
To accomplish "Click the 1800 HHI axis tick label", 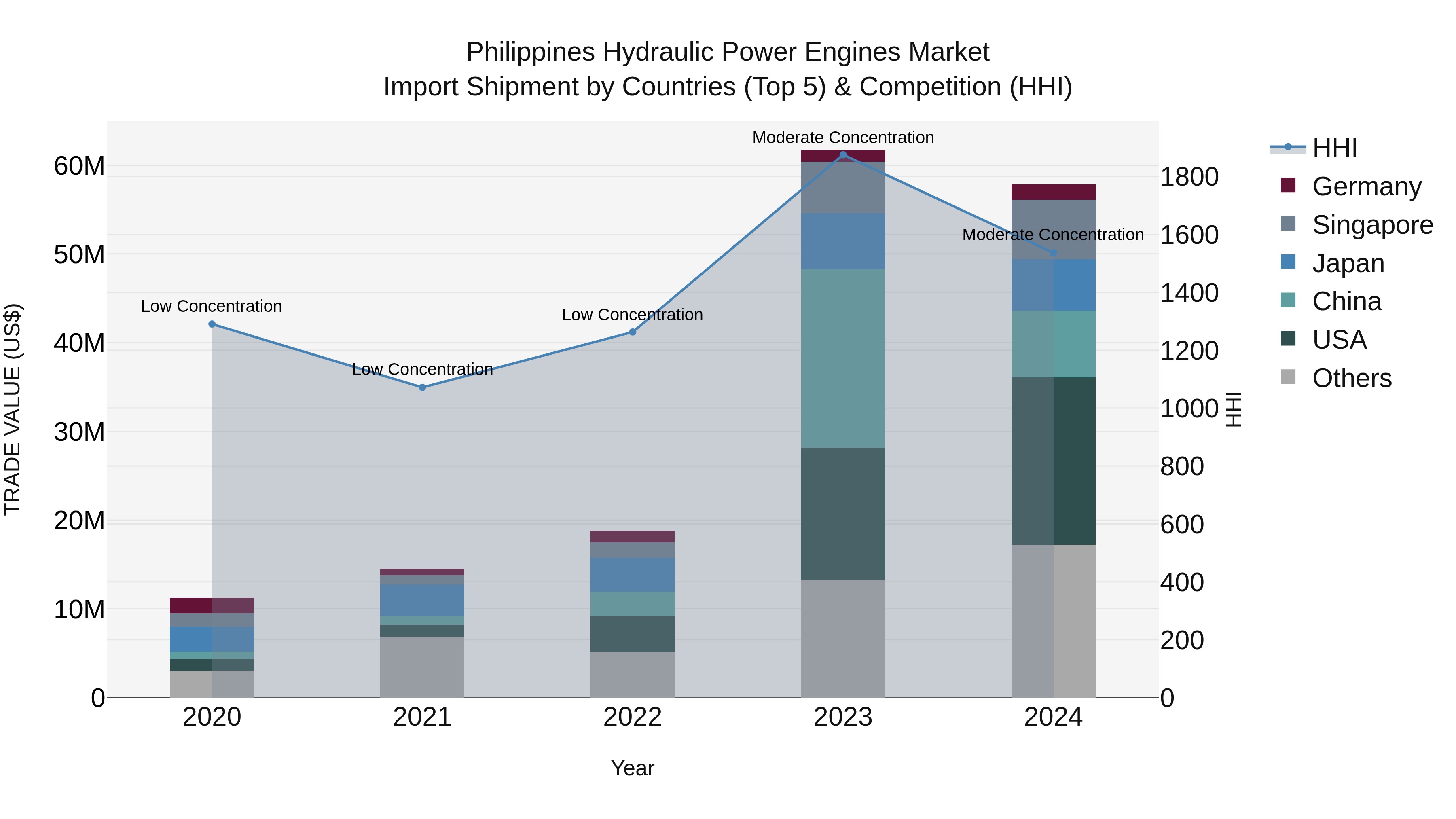I will pyautogui.click(x=1189, y=177).
